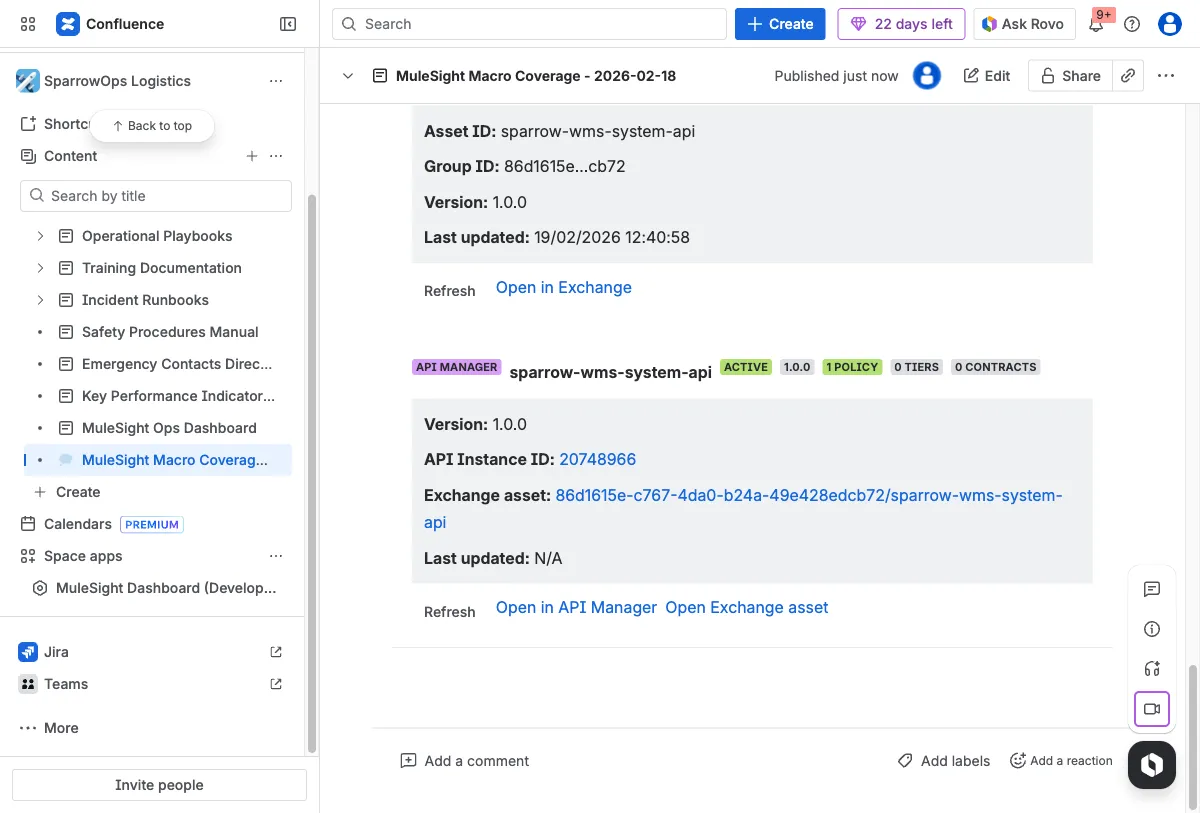Follow the Open in API Manager link
Screen dimensions: 1200x813
point(576,607)
